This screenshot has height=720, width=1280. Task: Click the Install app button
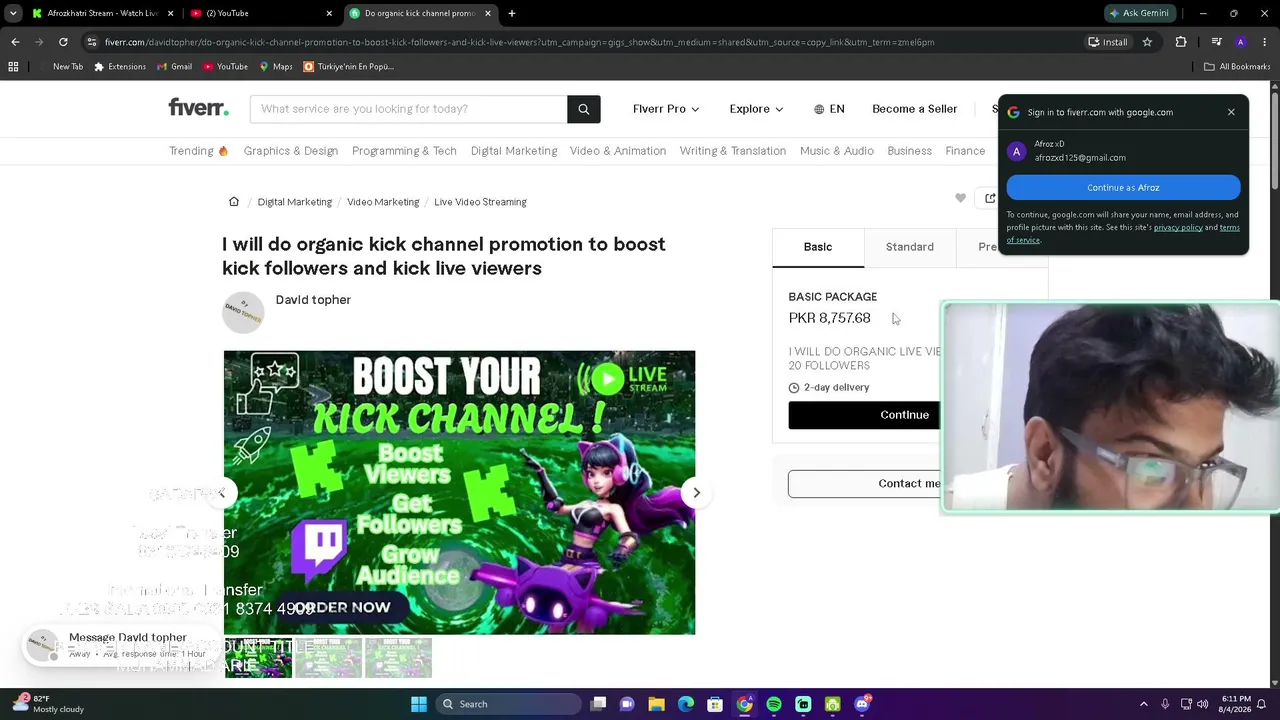pos(1108,42)
